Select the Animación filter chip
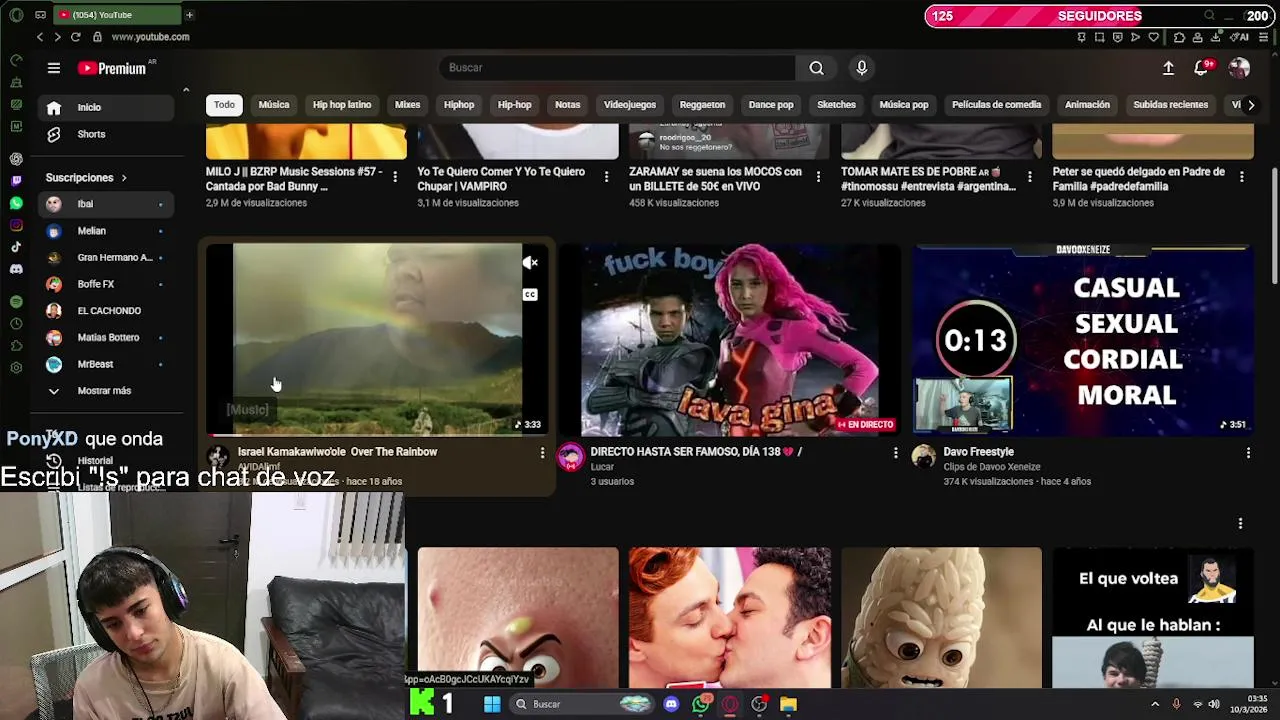The width and height of the screenshot is (1280, 720). coord(1087,105)
